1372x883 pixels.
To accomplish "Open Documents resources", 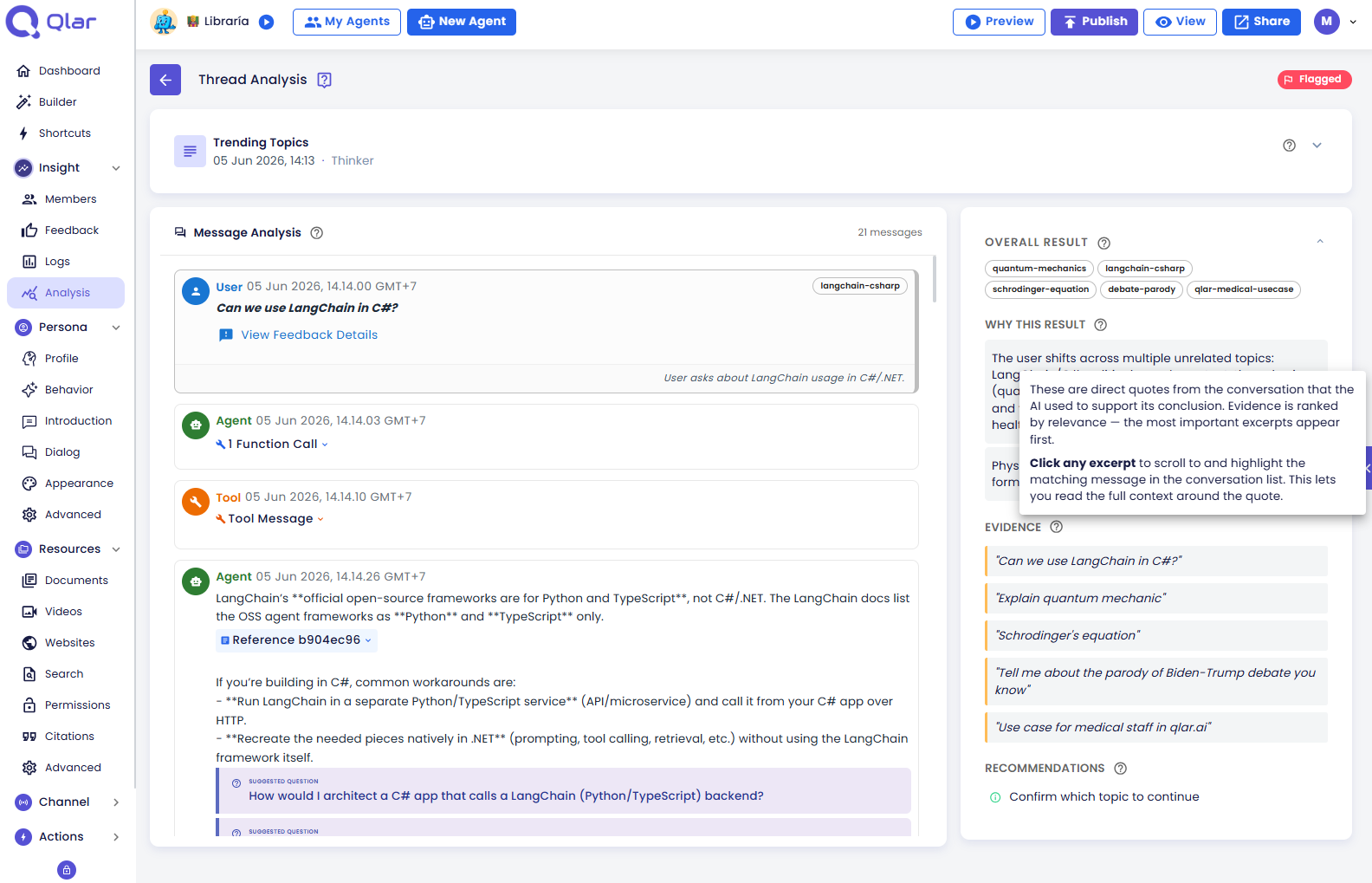I will tap(66, 581).
